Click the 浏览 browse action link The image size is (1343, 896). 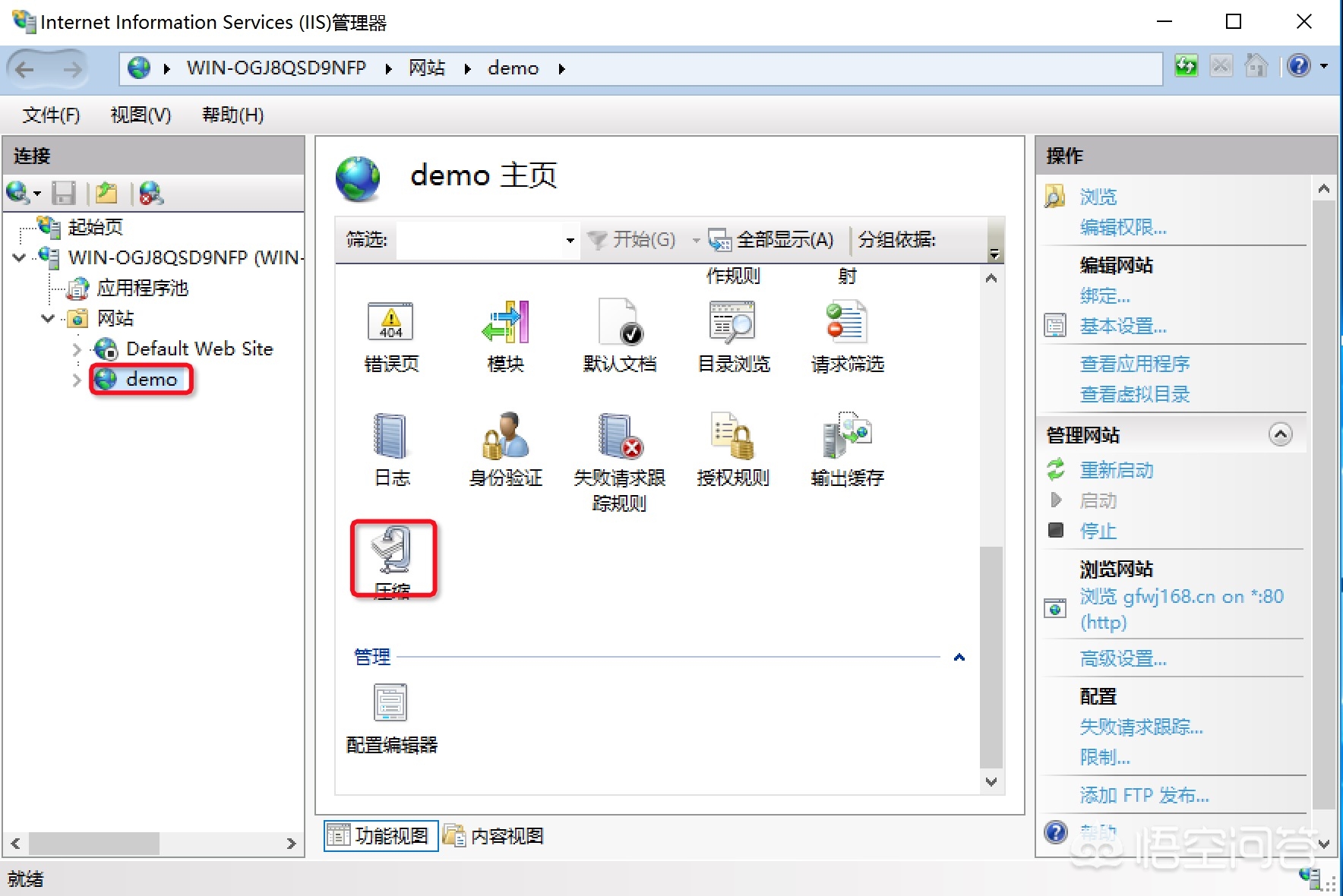(x=1098, y=197)
